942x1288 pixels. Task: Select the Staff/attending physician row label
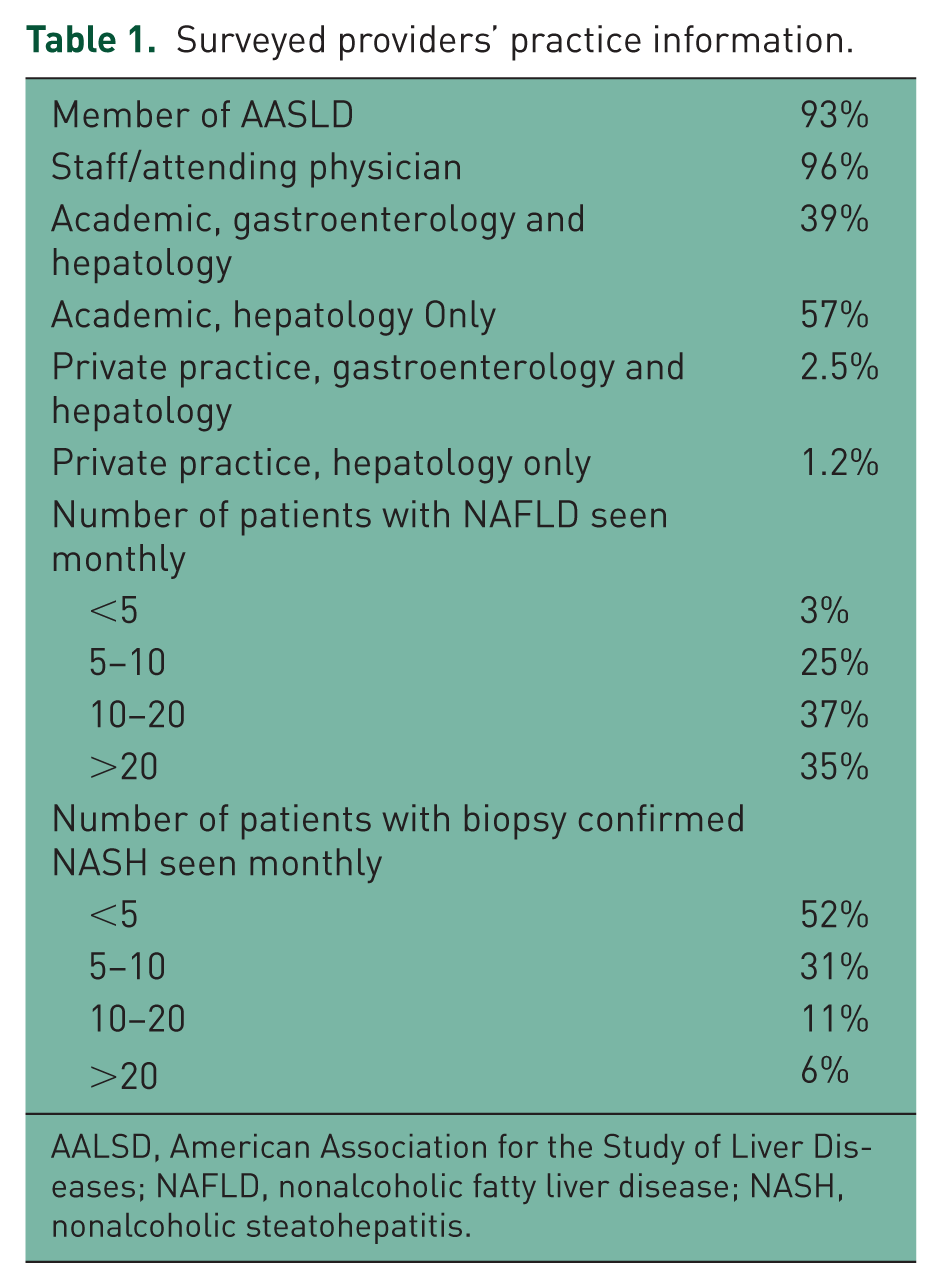point(257,167)
